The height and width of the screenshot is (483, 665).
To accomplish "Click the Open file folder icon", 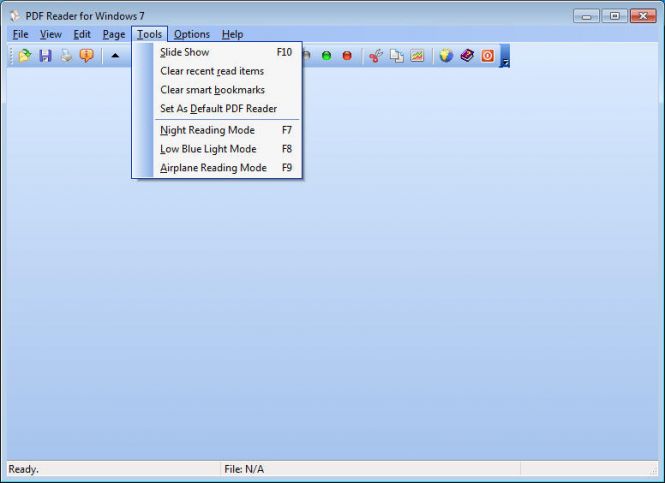I will pos(25,56).
